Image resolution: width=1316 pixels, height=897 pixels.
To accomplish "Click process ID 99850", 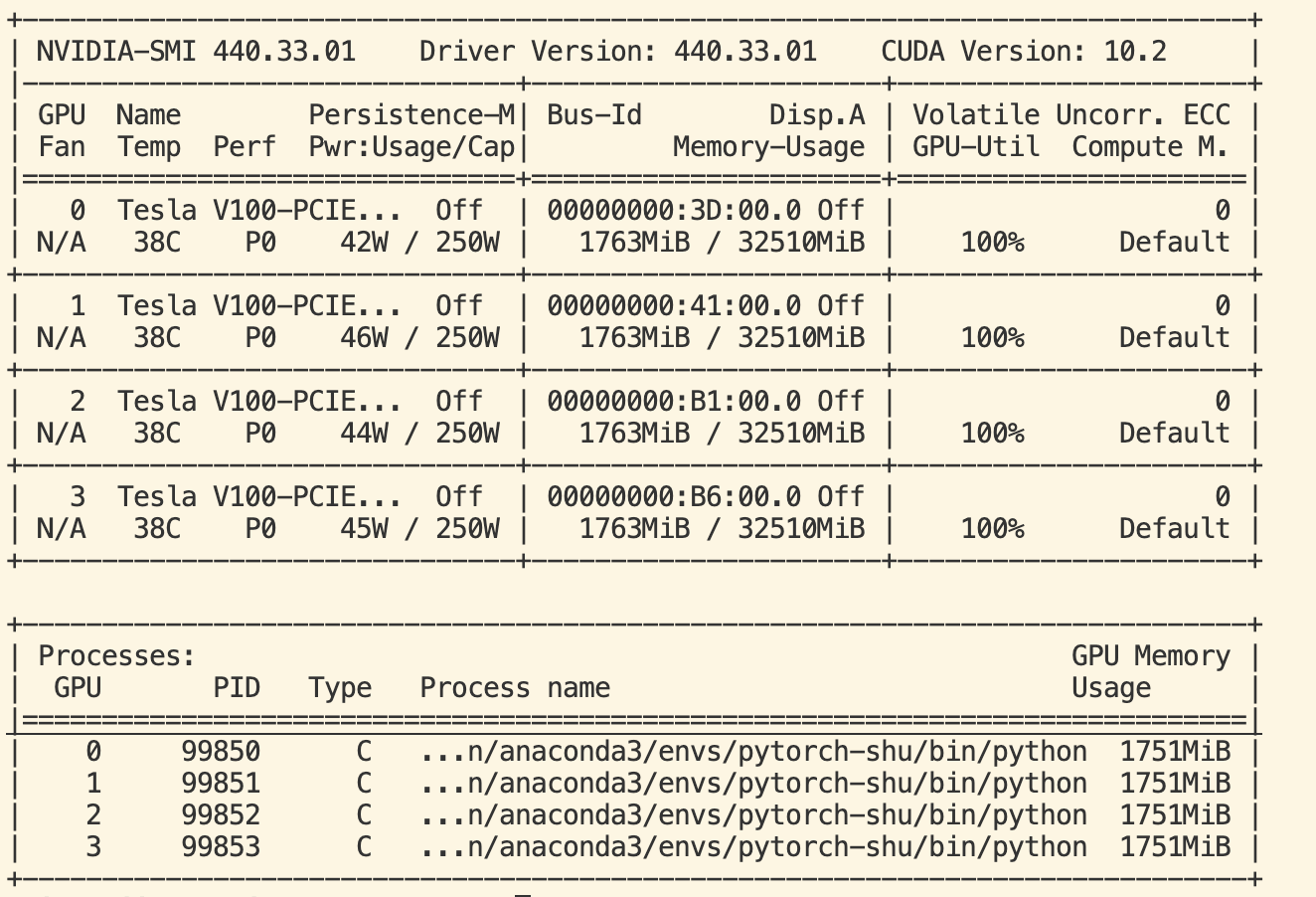I will coord(221,752).
